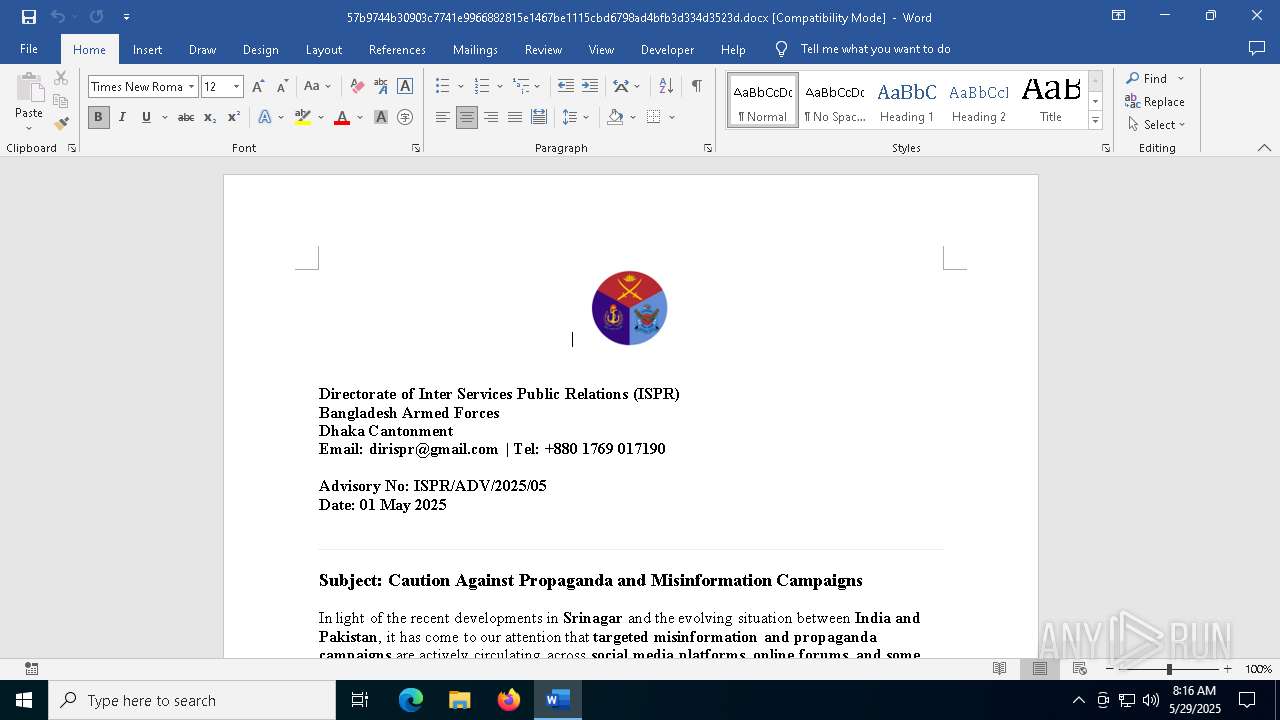Toggle character shading
This screenshot has width=1280, height=720.
tap(381, 117)
